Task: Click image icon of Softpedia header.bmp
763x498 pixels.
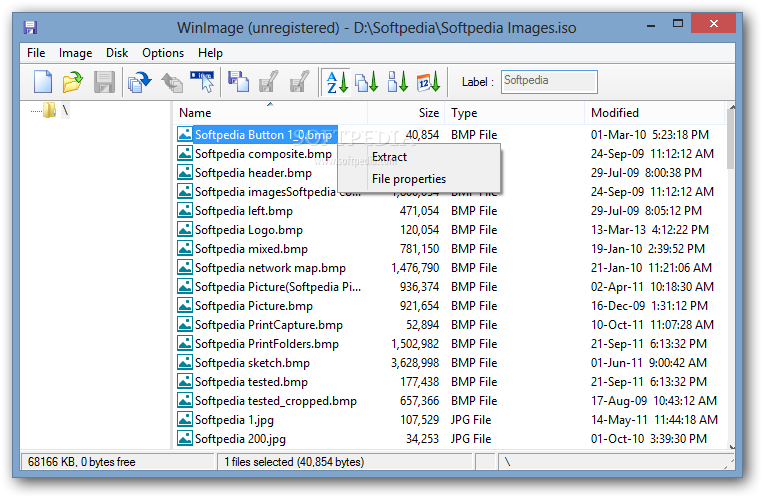Action: pyautogui.click(x=184, y=172)
